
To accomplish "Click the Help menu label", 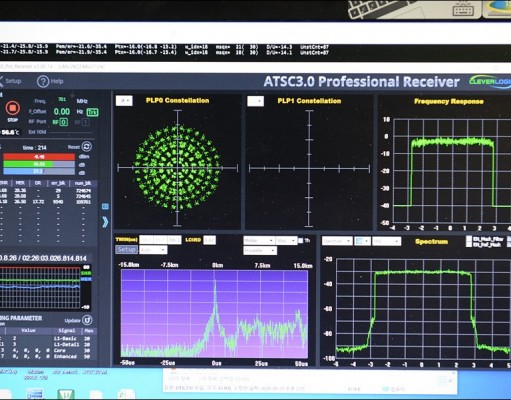I will click(x=57, y=81).
